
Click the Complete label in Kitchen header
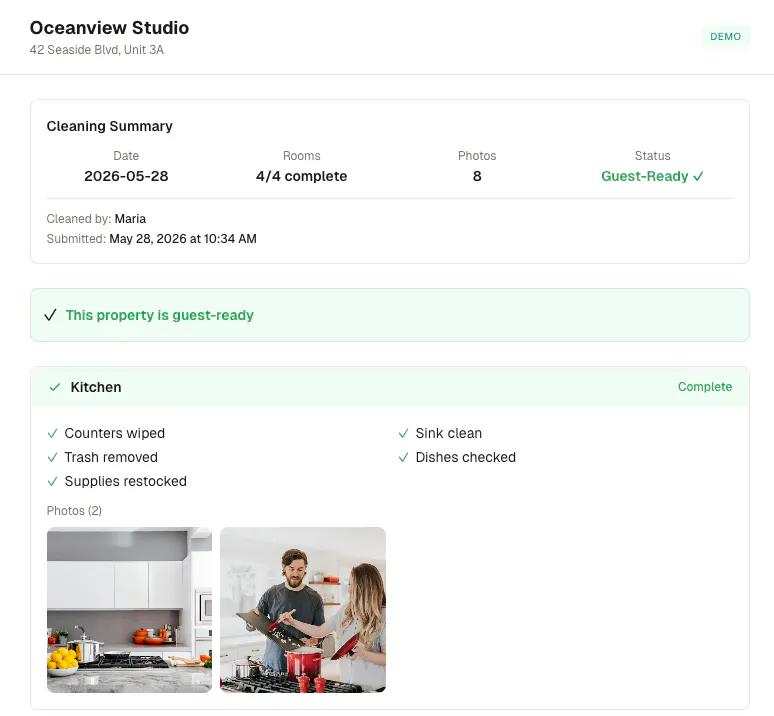[x=705, y=387]
